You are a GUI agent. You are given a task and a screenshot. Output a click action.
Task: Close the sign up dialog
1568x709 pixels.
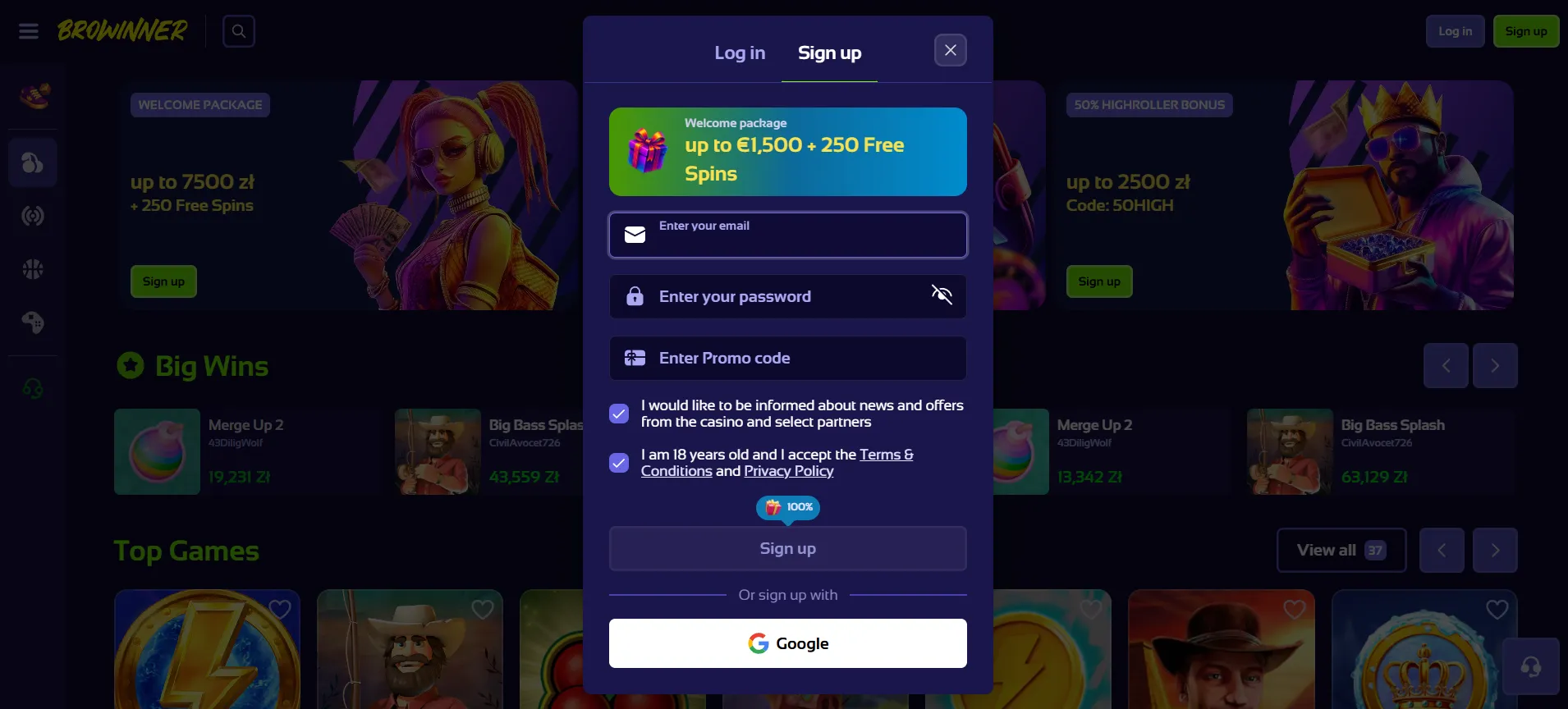951,50
